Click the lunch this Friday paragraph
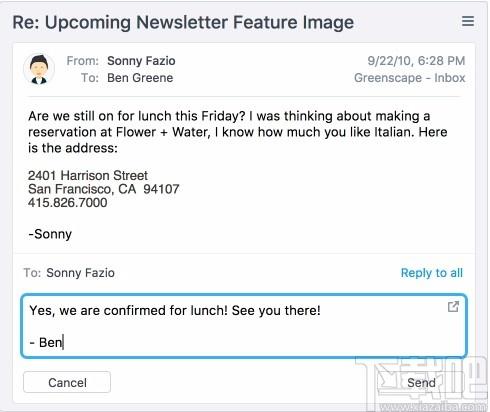Image resolution: width=490 pixels, height=412 pixels. pos(237,132)
